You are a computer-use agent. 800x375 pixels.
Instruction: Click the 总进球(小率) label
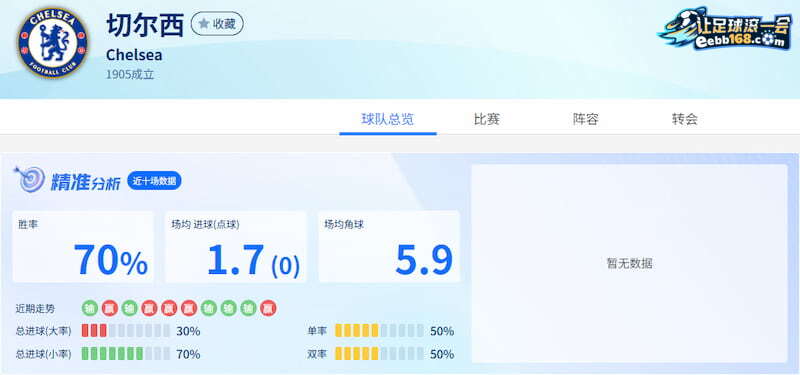click(x=44, y=354)
